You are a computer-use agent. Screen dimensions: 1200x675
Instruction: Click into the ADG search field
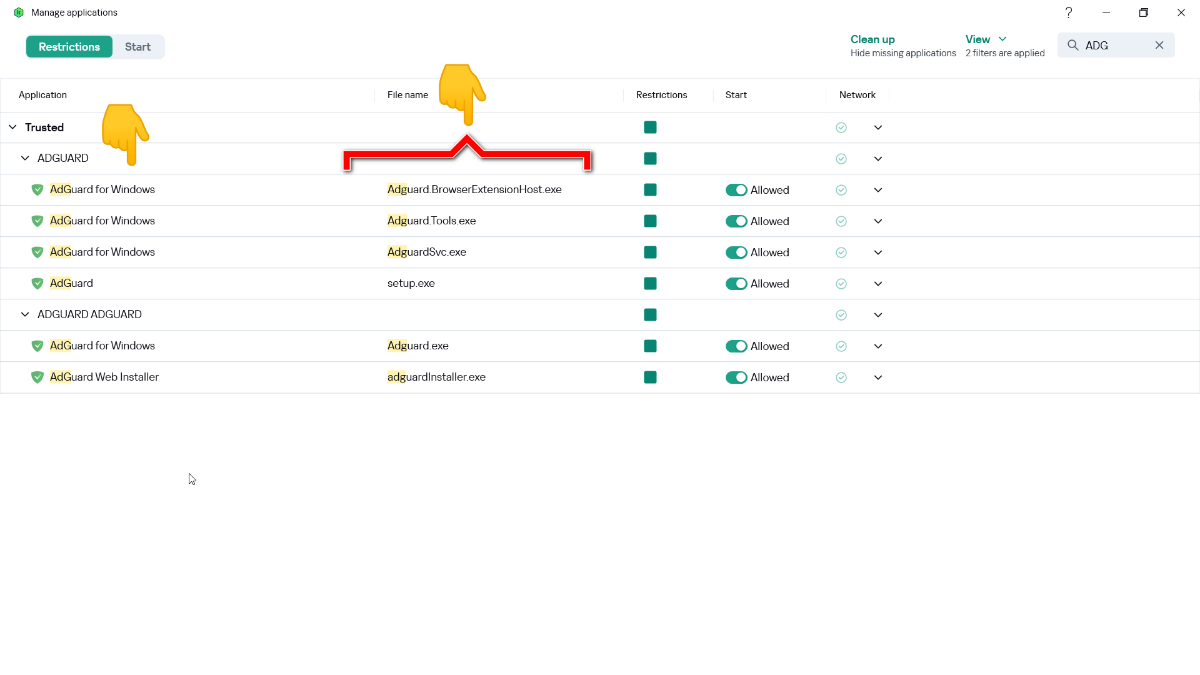1116,45
